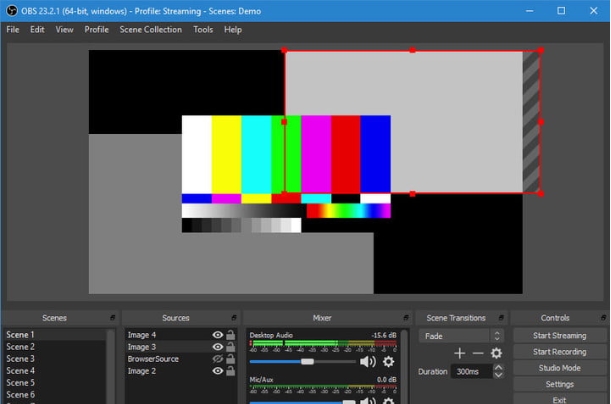This screenshot has width=611, height=404.
Task: Maximize the OBS window
Action: point(561,11)
